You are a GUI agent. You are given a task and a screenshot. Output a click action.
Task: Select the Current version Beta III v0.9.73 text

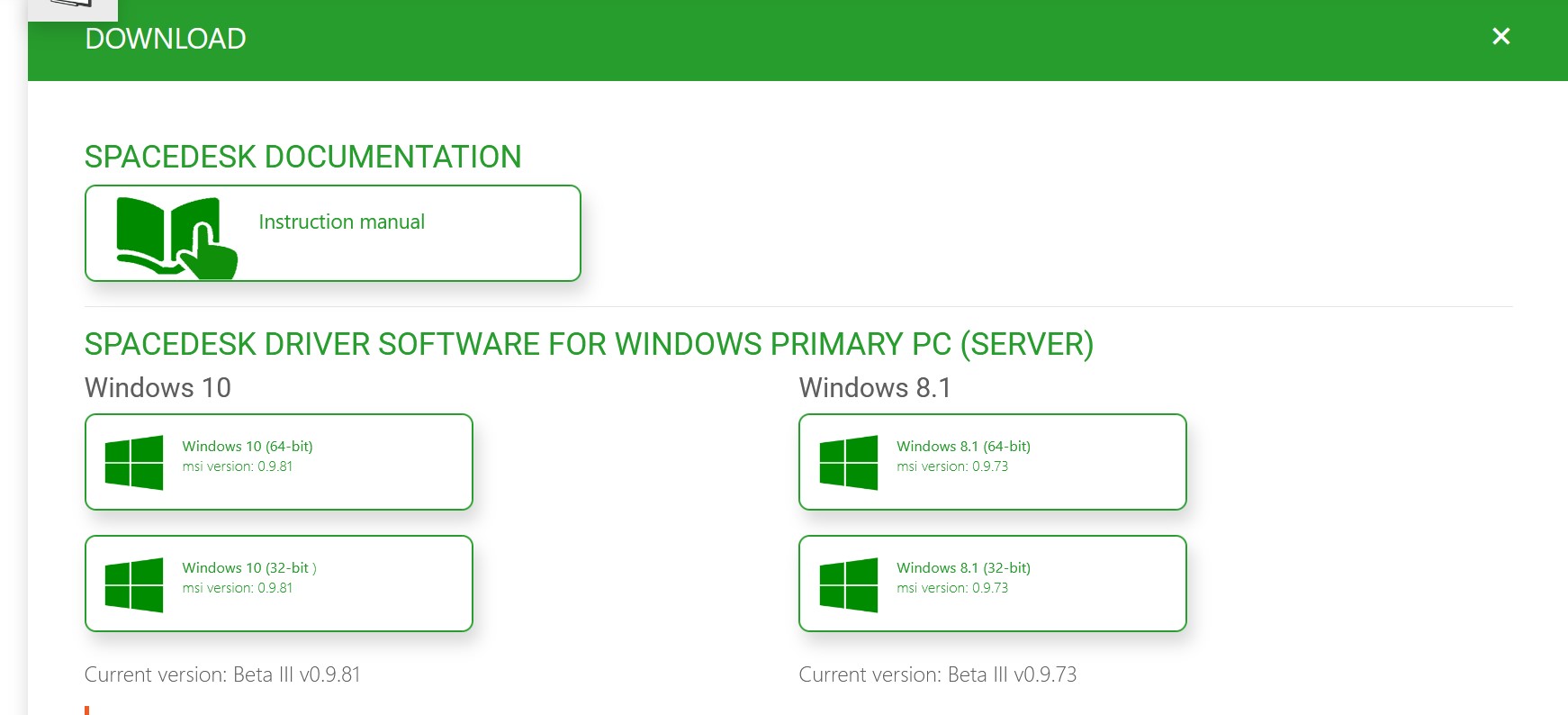point(937,674)
